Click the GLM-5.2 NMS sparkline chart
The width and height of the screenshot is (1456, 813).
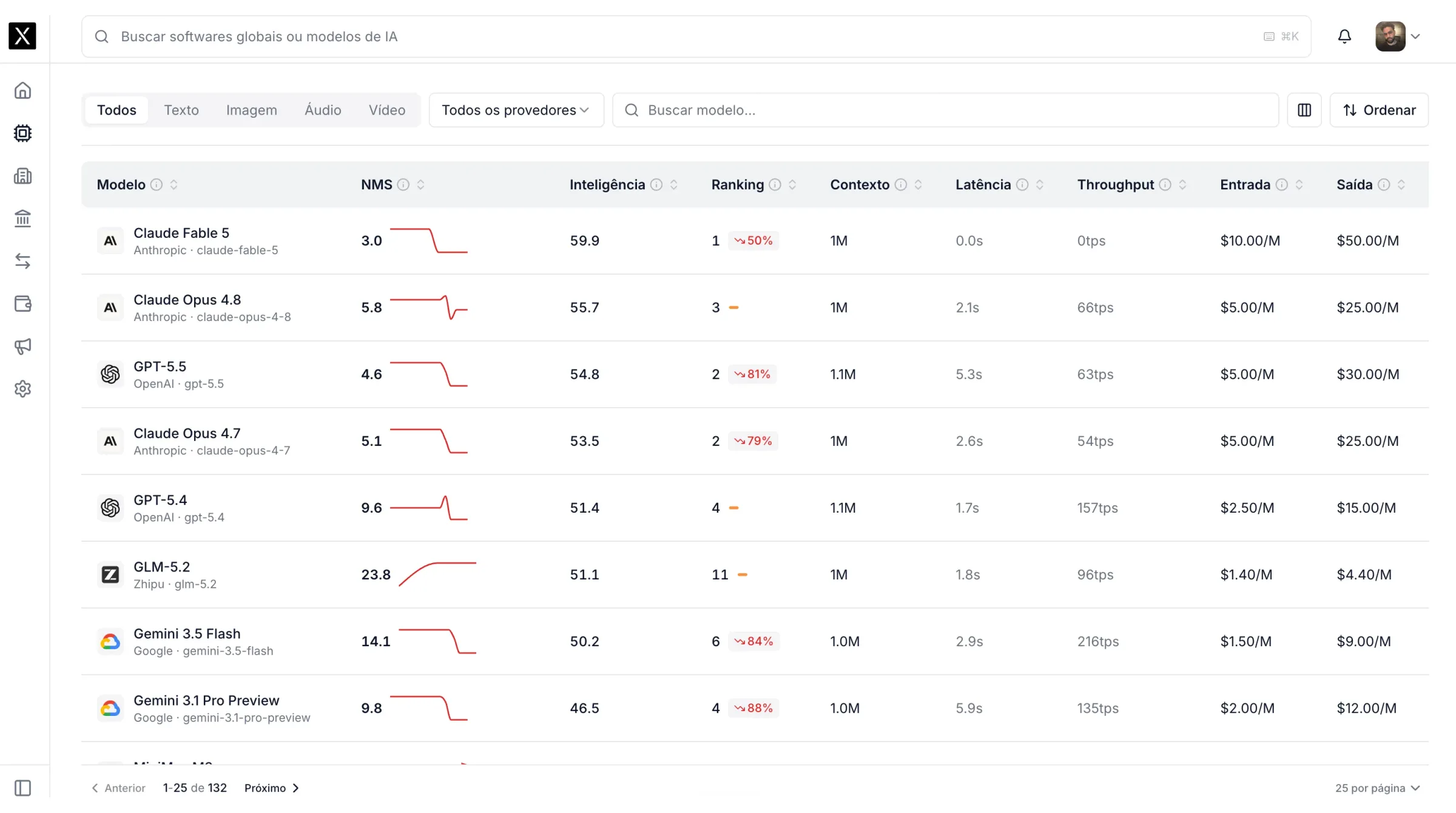[x=437, y=574]
